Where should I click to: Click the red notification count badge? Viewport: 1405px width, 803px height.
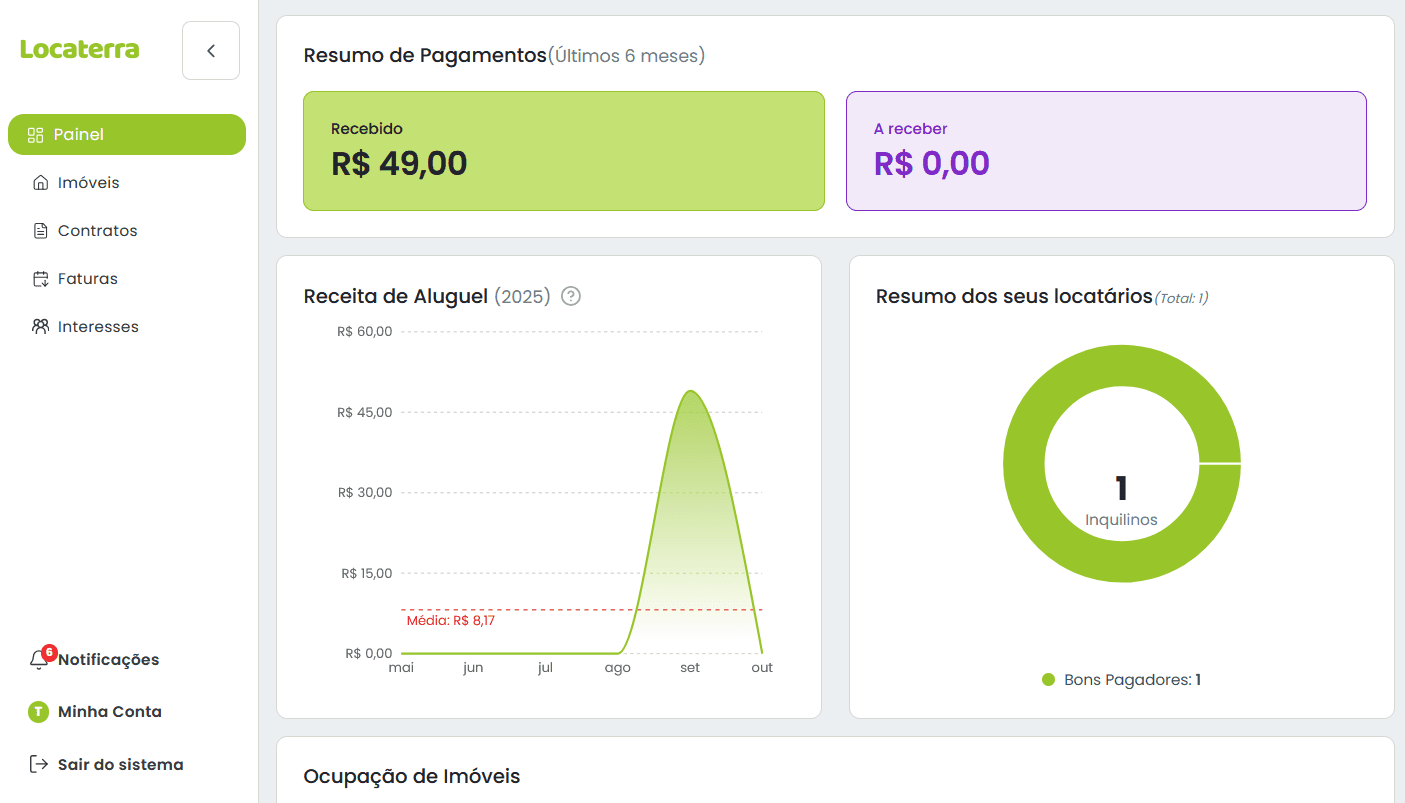point(49,652)
